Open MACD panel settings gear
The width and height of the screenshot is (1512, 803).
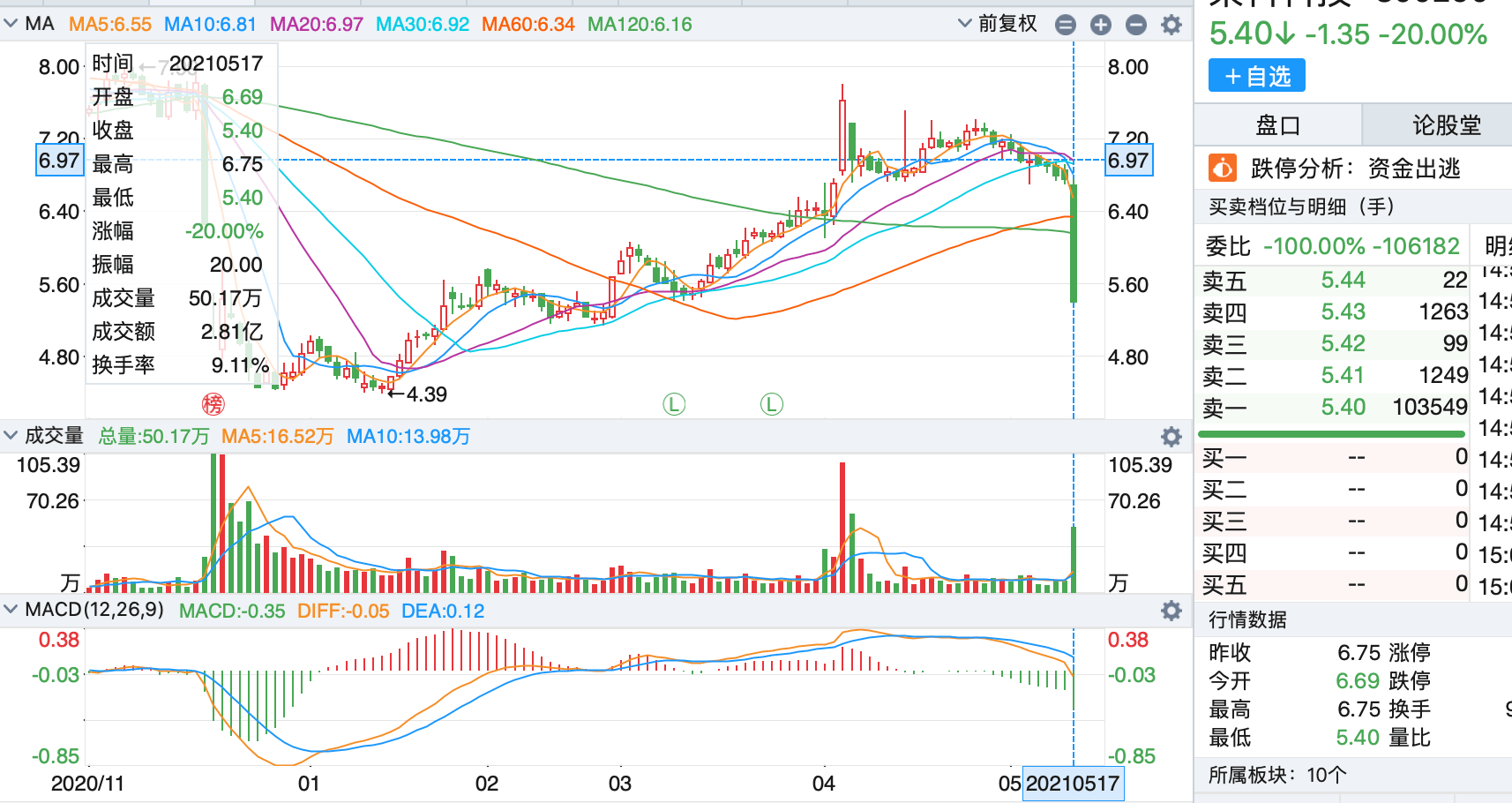point(1171,611)
